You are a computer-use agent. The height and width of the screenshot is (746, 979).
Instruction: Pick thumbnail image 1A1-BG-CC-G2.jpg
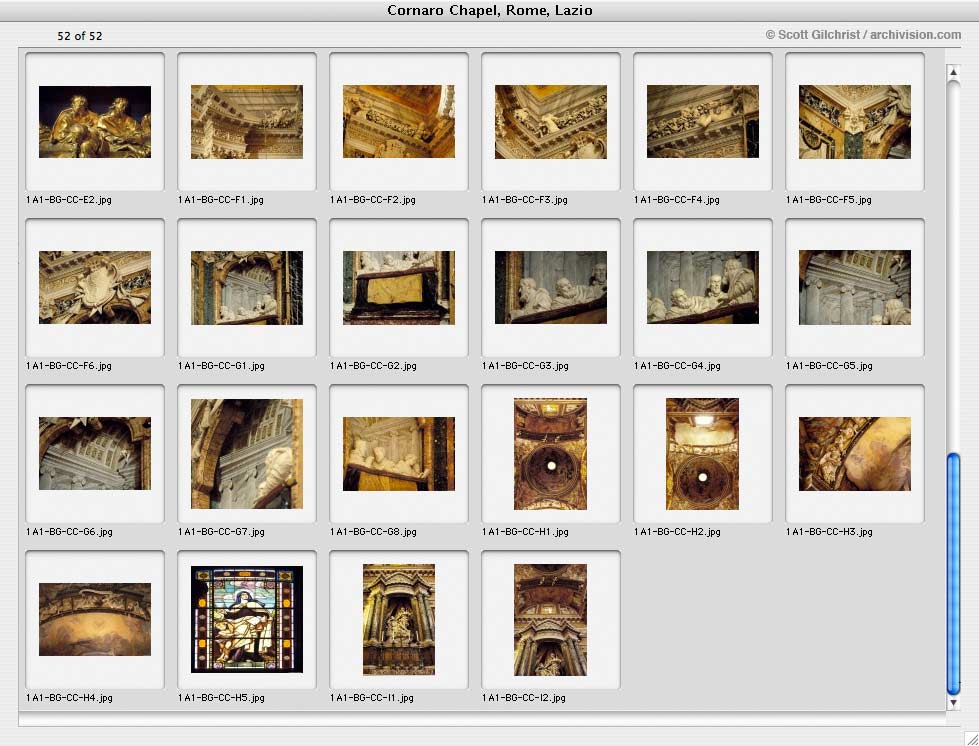(399, 288)
